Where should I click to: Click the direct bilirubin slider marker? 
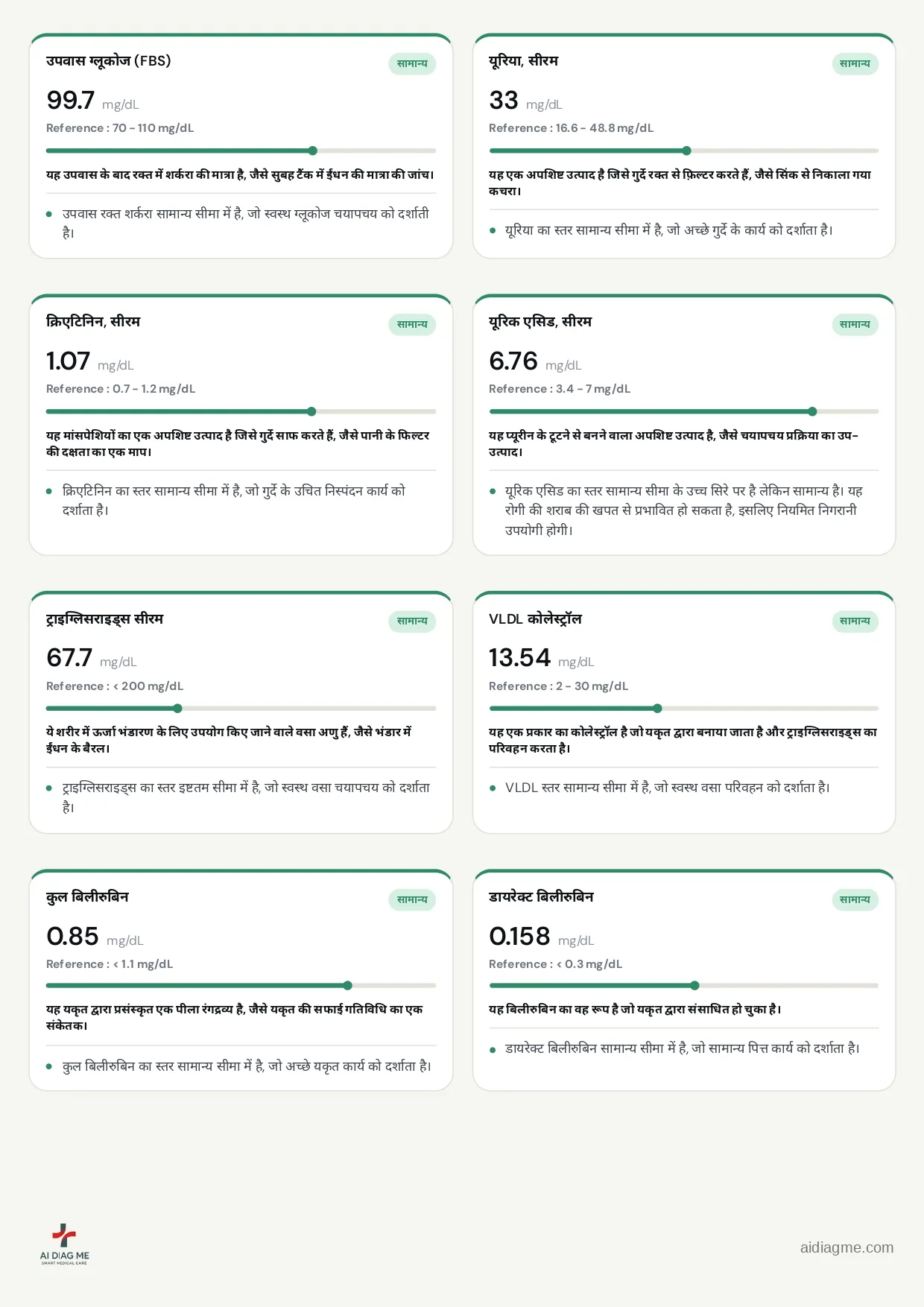click(x=694, y=986)
